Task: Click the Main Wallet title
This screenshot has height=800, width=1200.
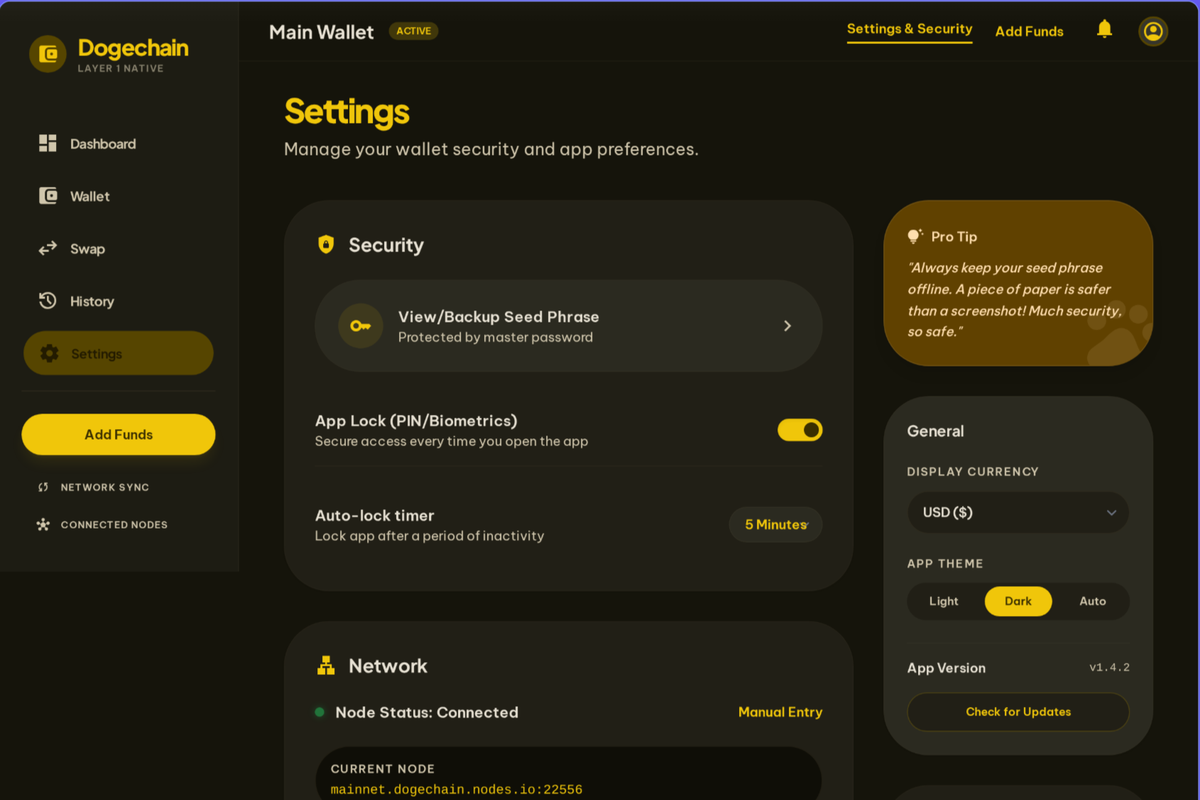Action: point(321,32)
